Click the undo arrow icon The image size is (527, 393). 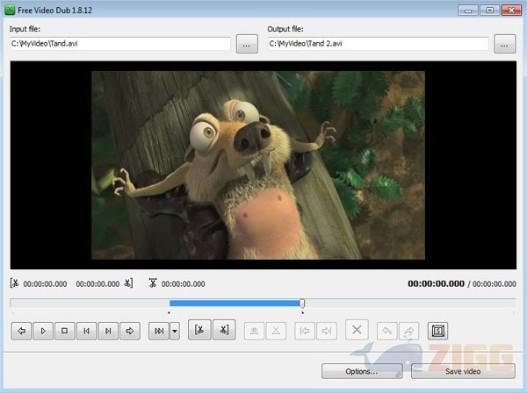tap(387, 331)
